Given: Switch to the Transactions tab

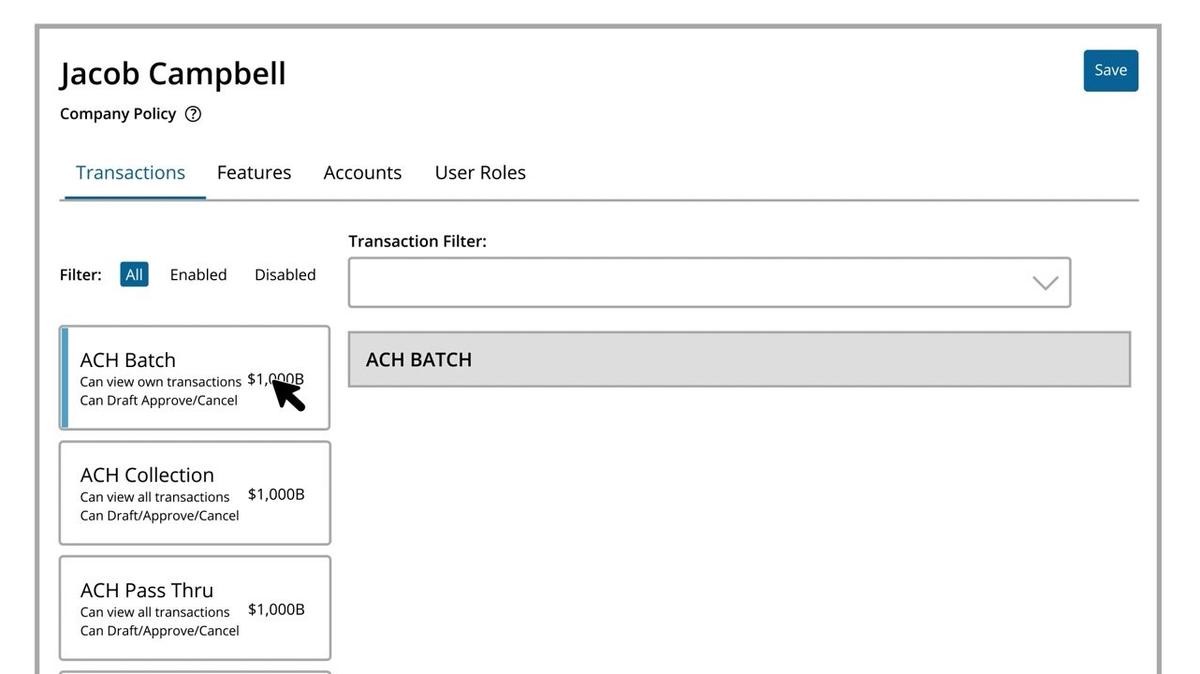Looking at the screenshot, I should [x=131, y=172].
